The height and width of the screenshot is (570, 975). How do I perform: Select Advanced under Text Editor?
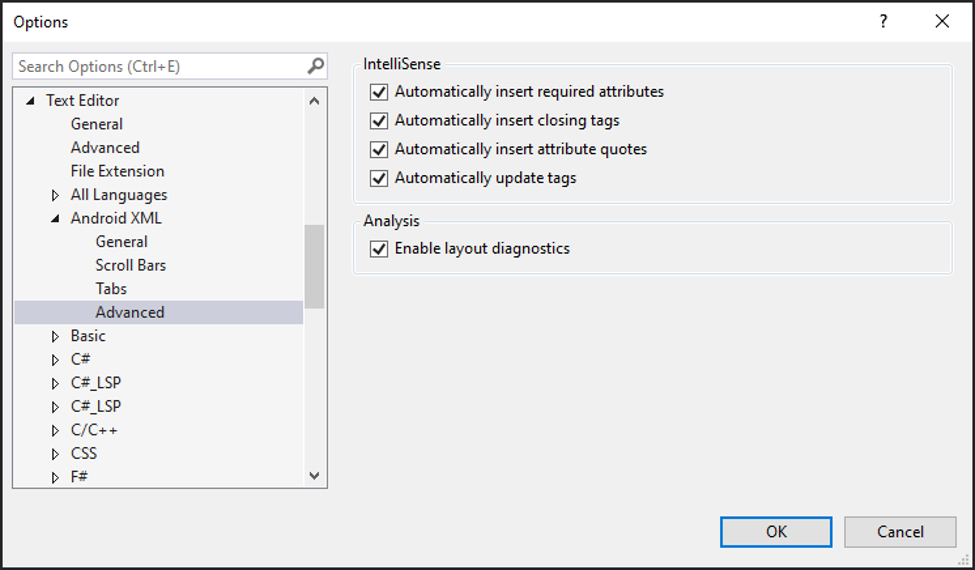coord(105,147)
